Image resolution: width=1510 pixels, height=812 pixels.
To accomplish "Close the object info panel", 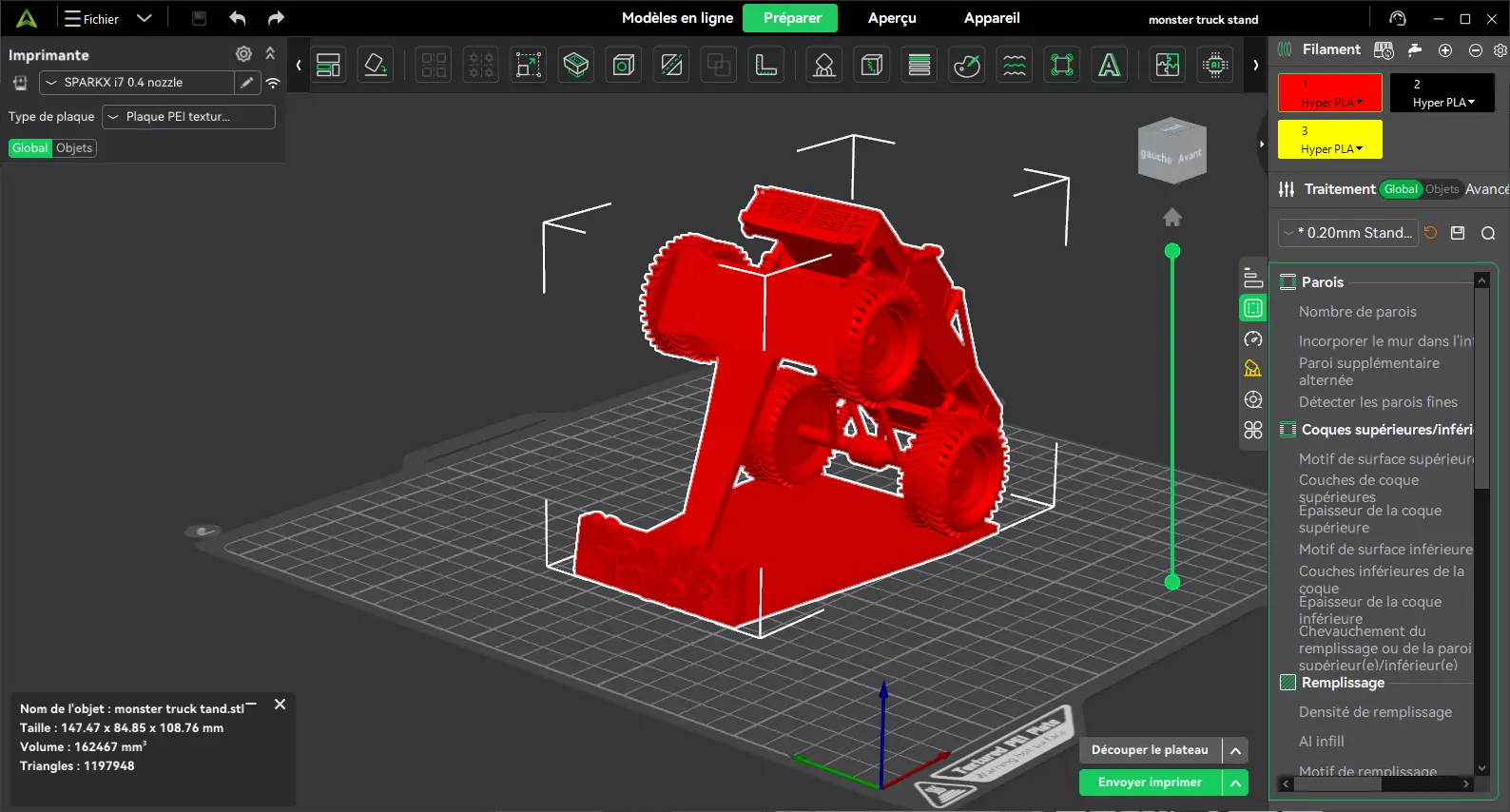I will pos(280,705).
